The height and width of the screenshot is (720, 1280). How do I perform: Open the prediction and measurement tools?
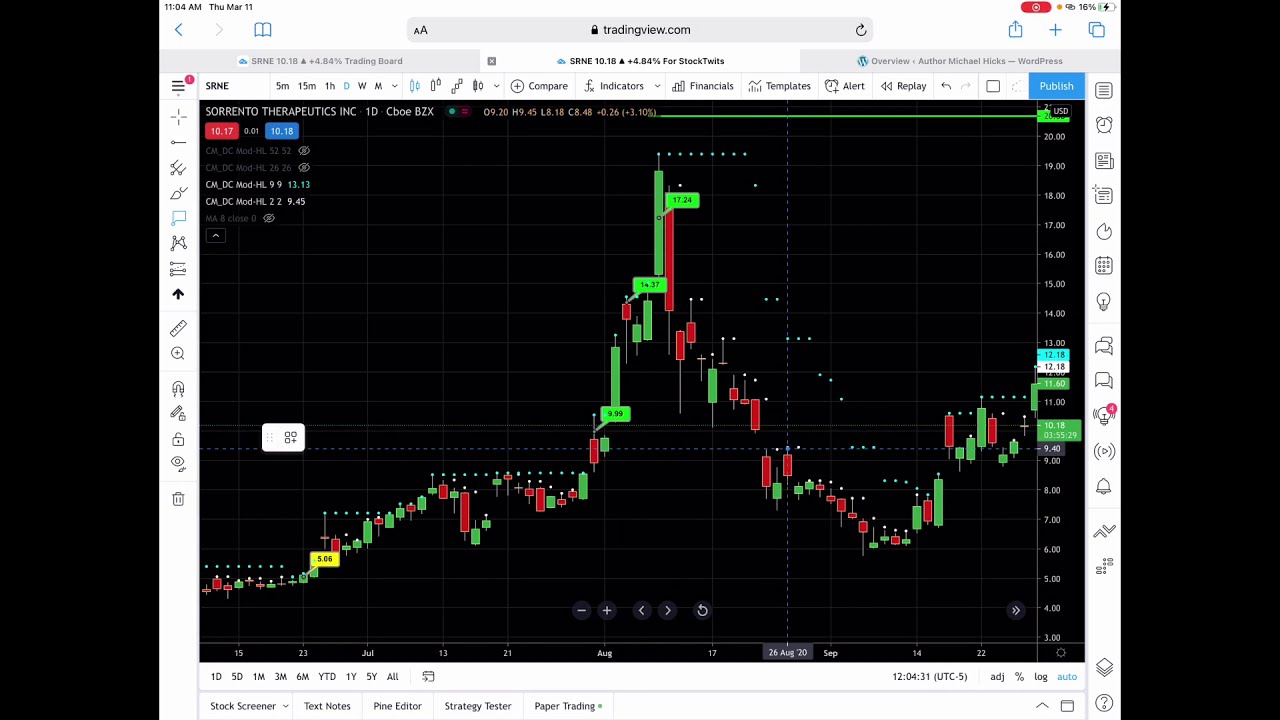click(178, 268)
